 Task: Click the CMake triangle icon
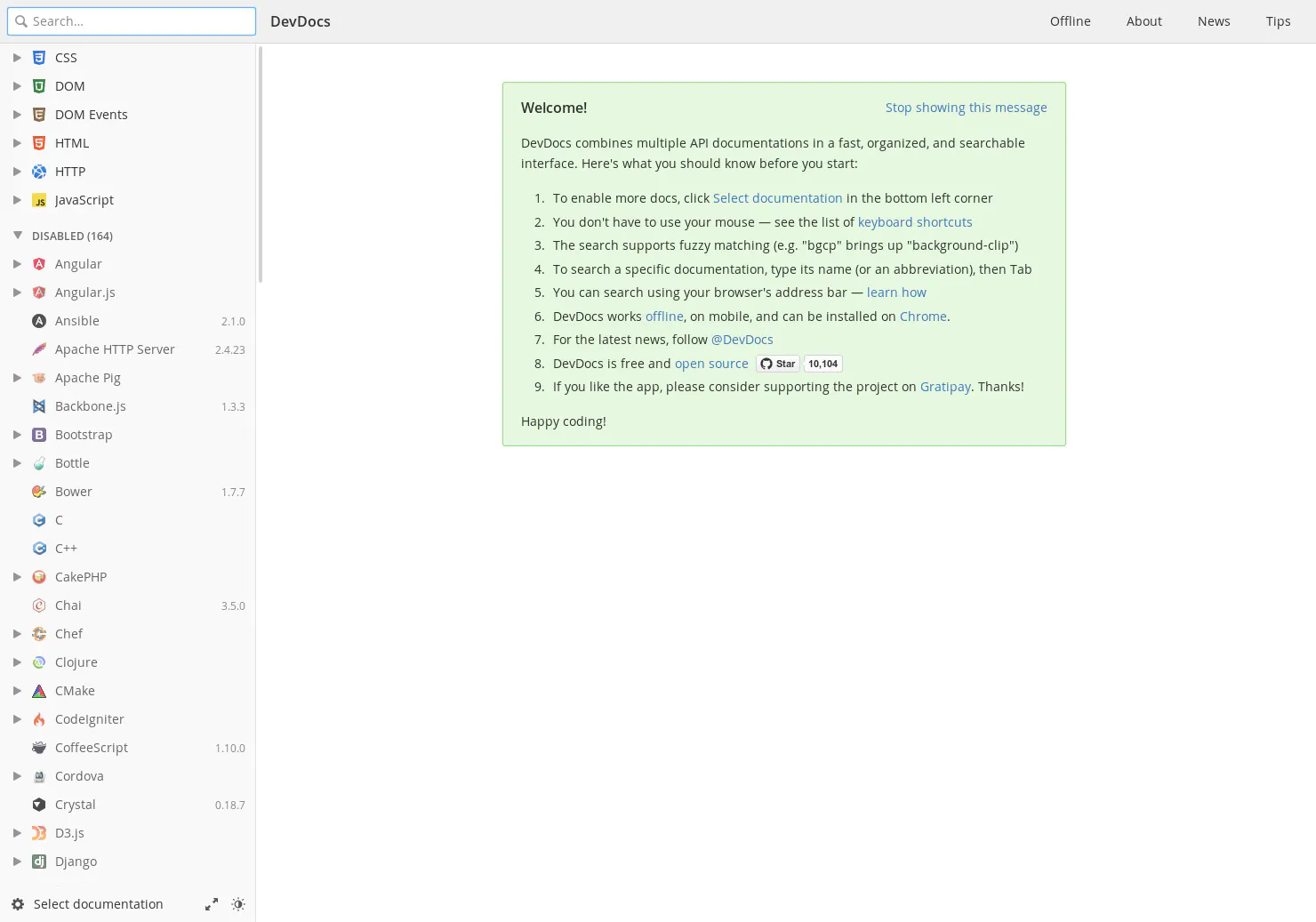(39, 691)
